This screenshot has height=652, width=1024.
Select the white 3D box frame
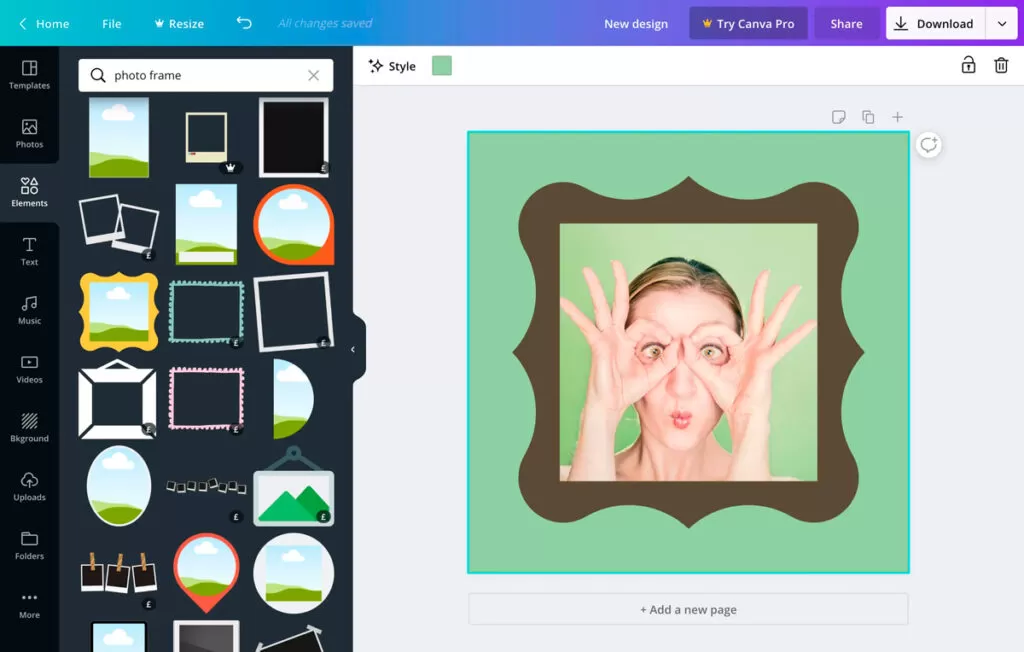118,399
